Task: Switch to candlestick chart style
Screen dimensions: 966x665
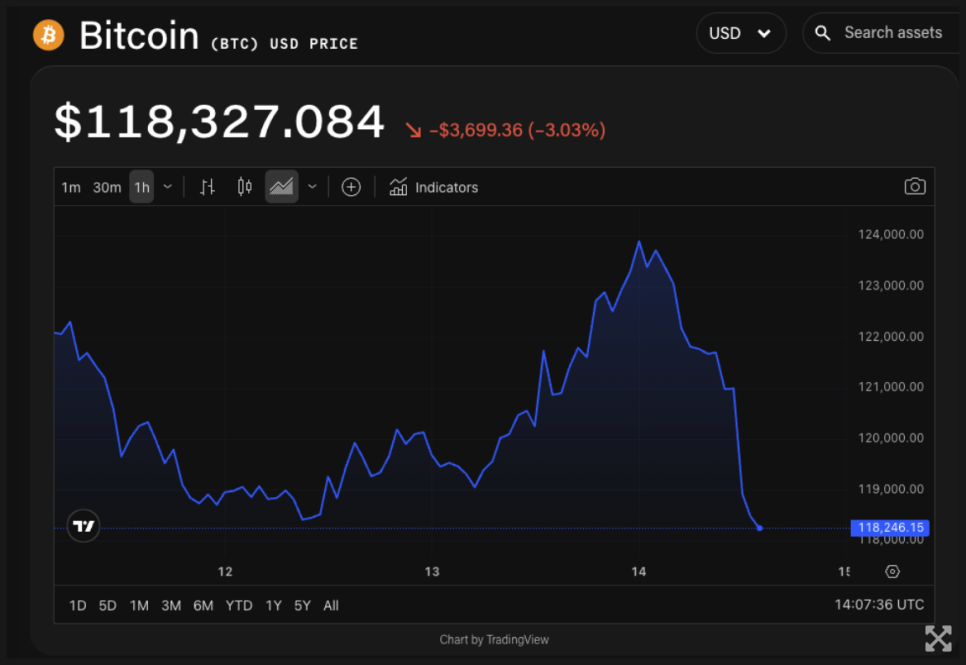Action: pos(245,187)
